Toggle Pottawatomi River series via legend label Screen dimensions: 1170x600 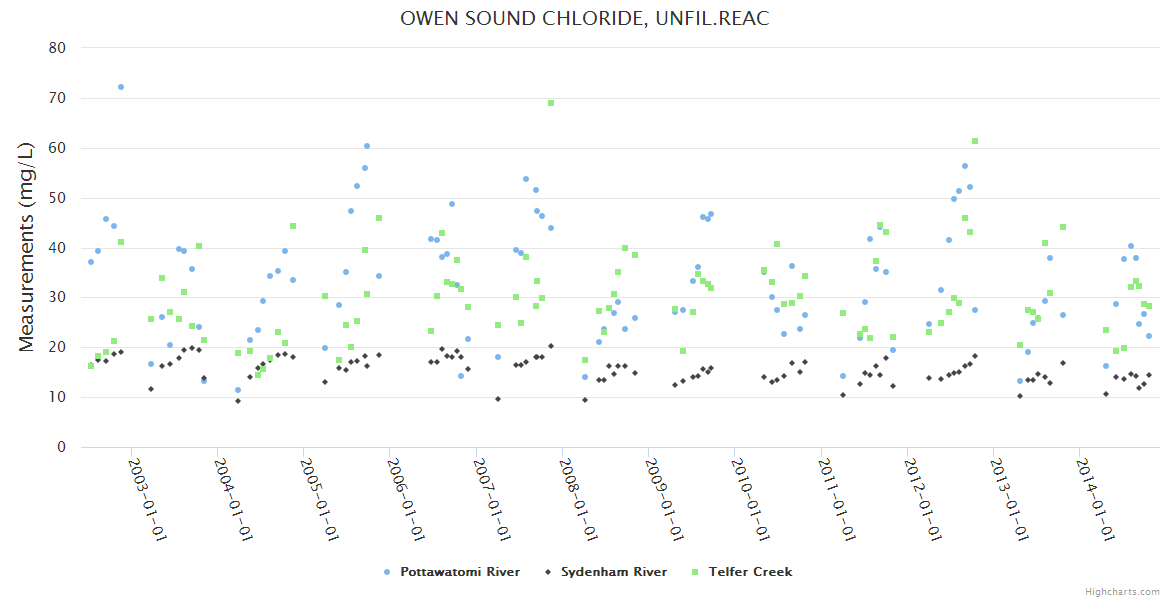(x=459, y=572)
